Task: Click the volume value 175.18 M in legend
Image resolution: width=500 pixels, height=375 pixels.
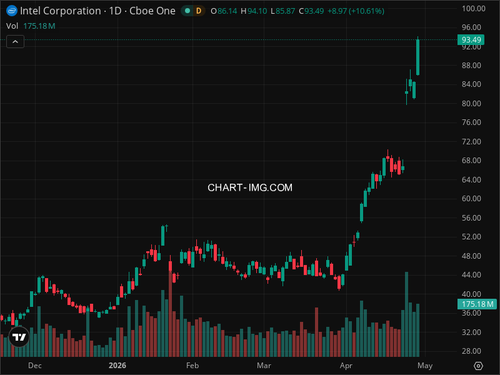Action: click(39, 26)
